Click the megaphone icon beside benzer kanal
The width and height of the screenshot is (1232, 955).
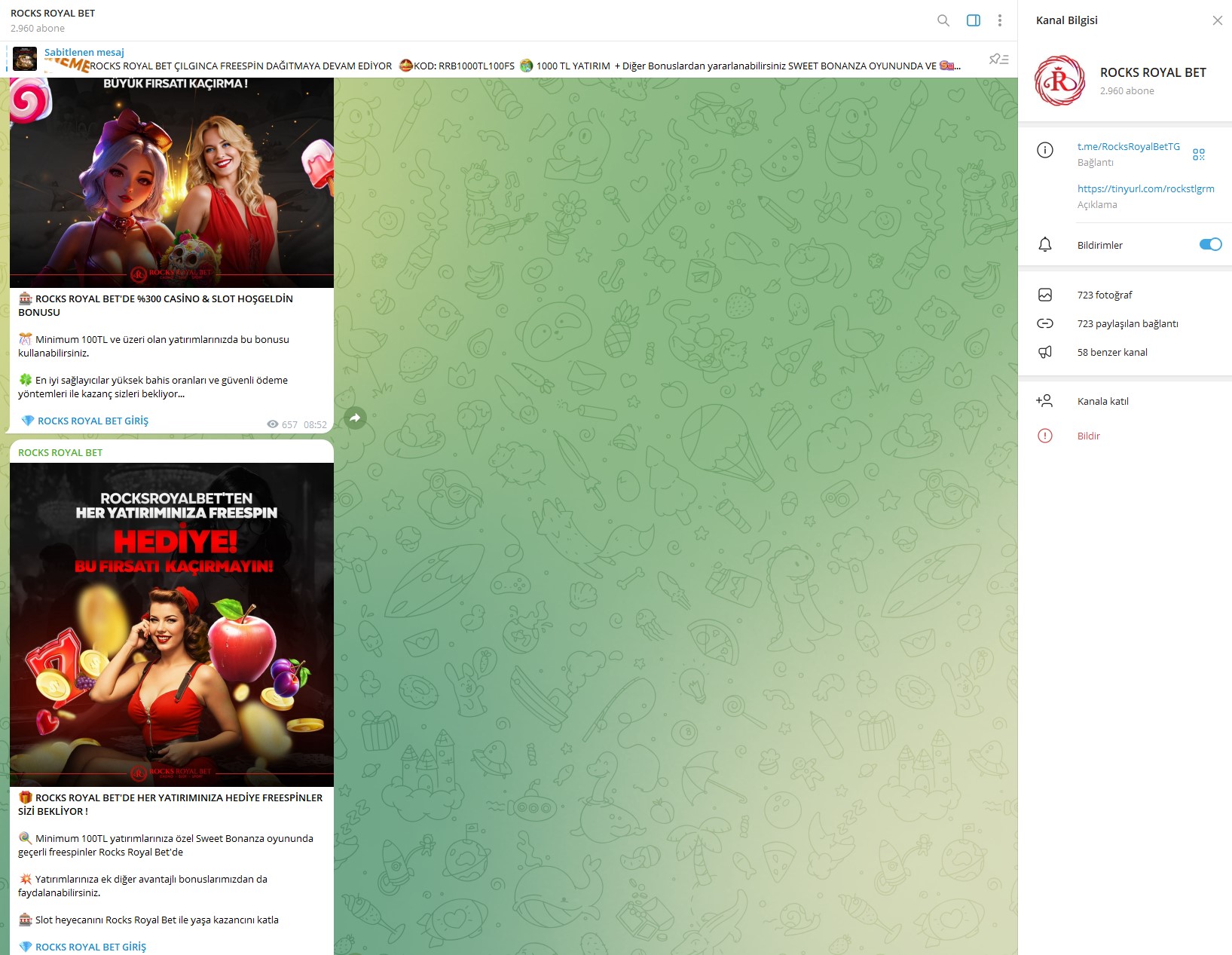point(1044,352)
